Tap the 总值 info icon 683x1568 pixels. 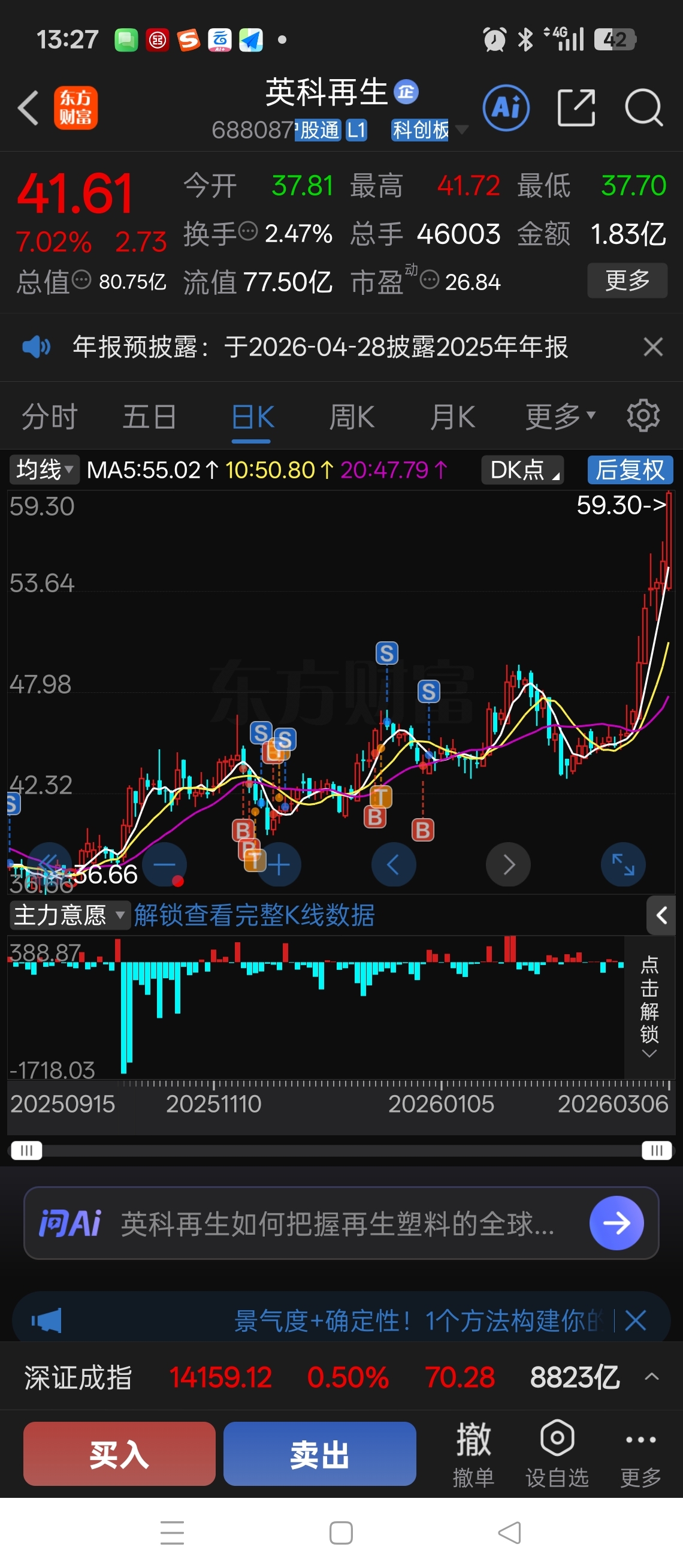(81, 280)
